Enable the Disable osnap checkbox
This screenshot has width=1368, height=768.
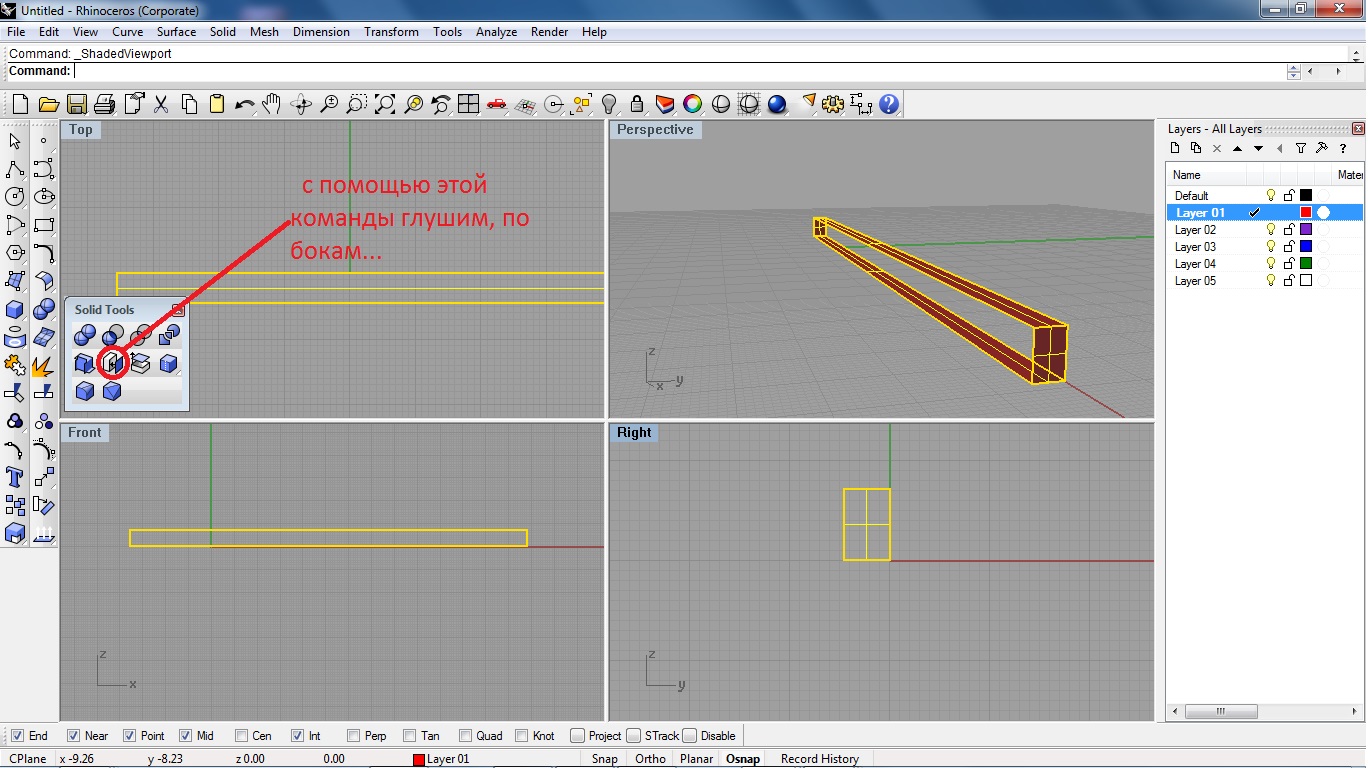click(x=690, y=736)
